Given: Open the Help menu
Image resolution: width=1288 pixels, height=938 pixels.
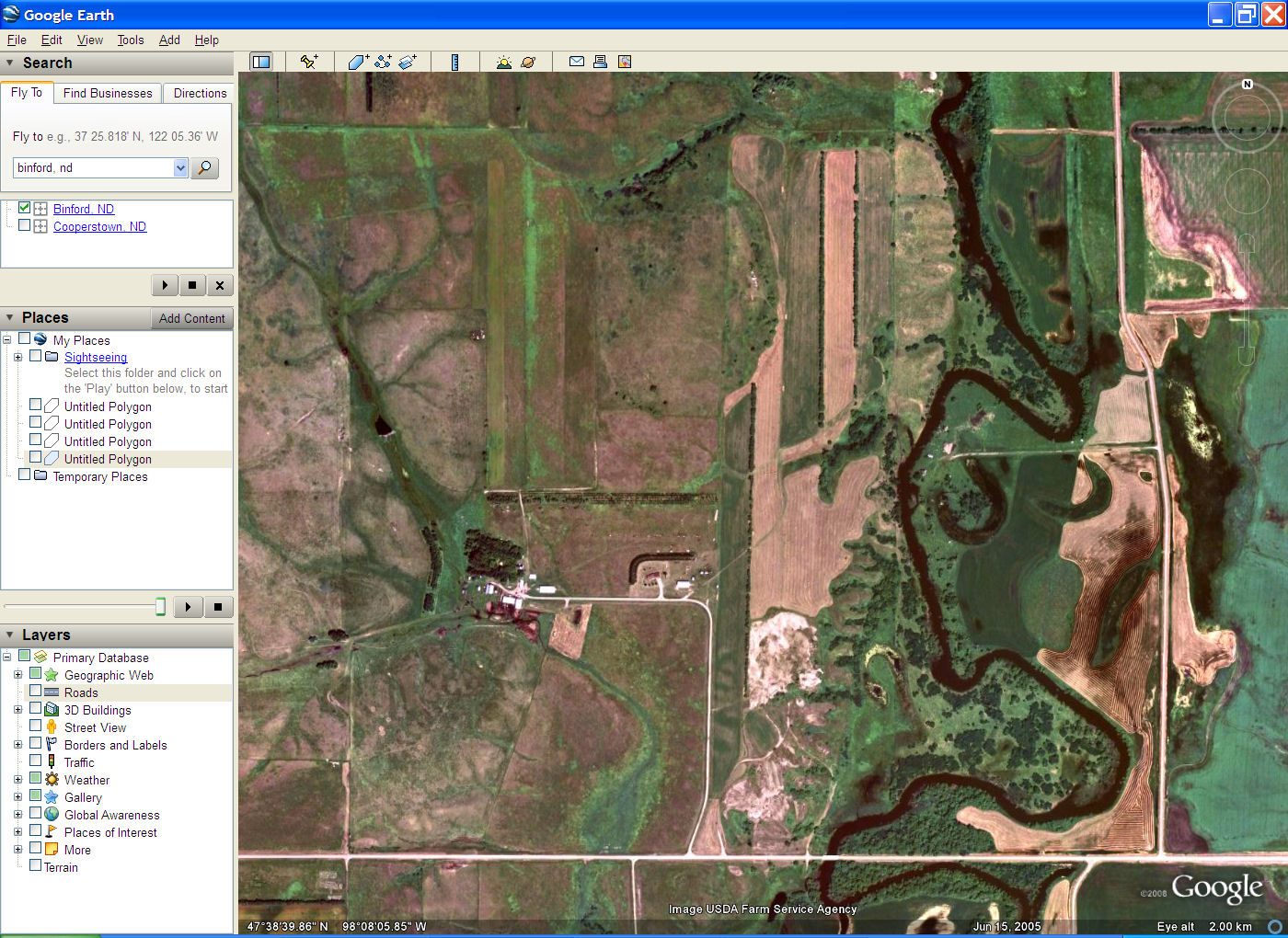Looking at the screenshot, I should [207, 40].
